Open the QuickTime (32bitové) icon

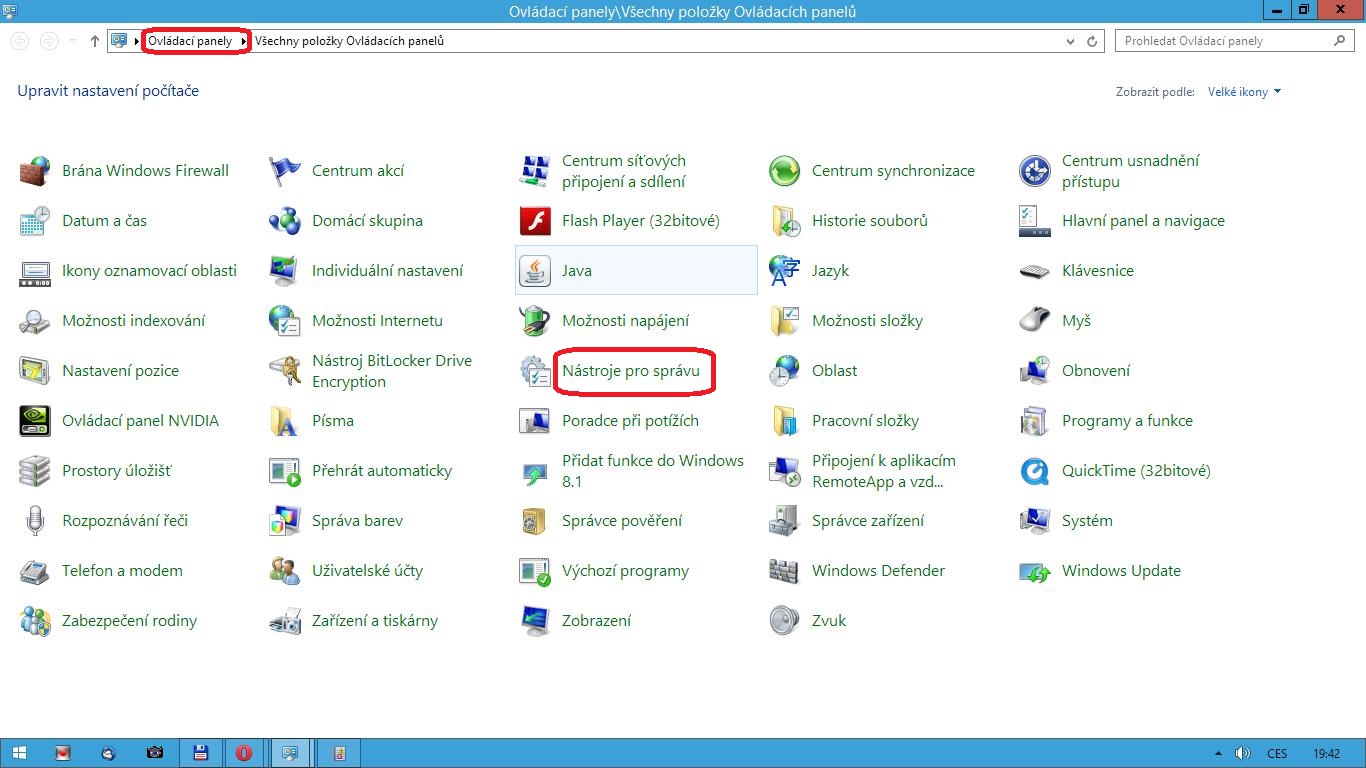pyautogui.click(x=1034, y=471)
